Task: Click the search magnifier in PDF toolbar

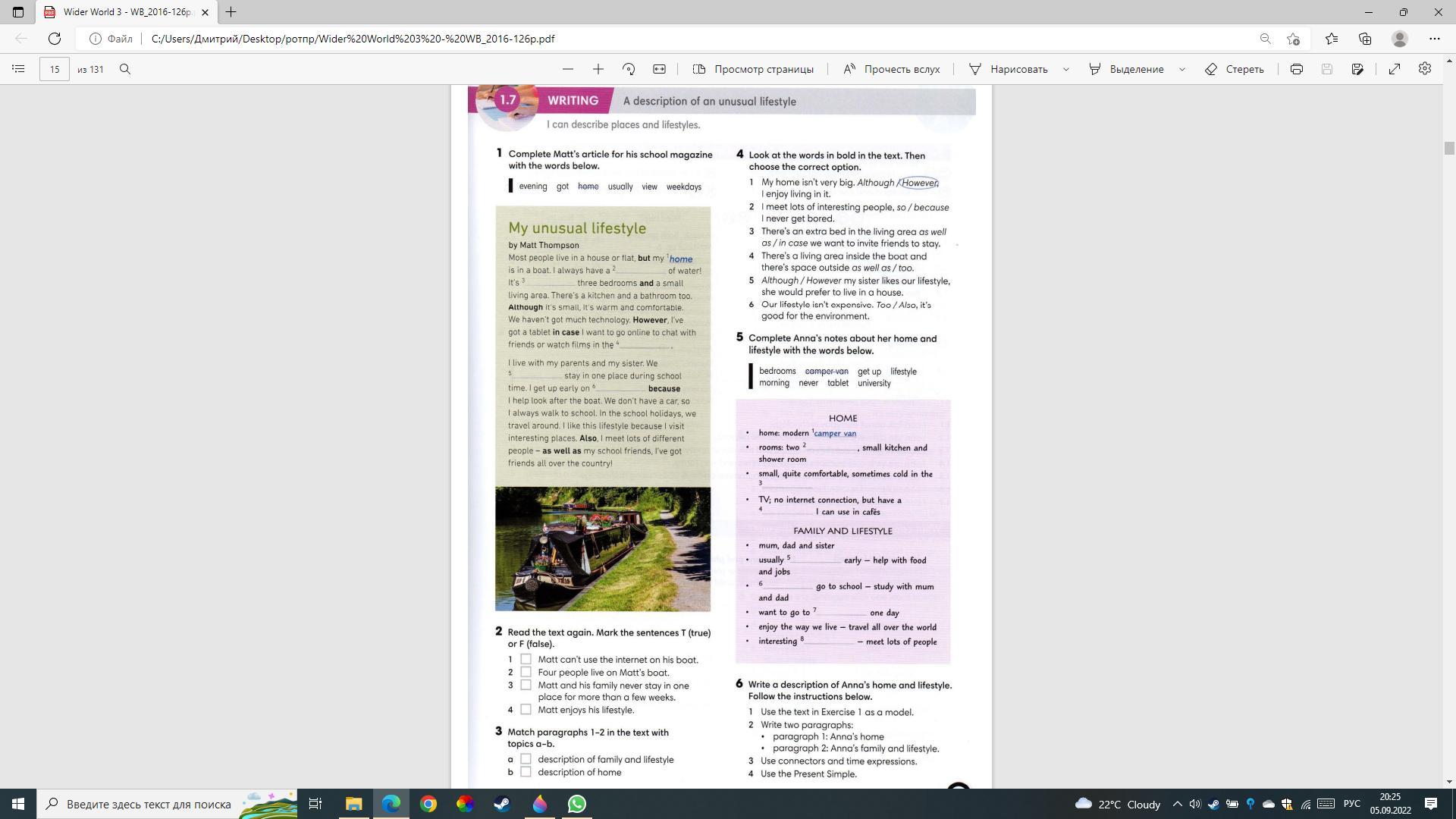Action: [x=125, y=69]
